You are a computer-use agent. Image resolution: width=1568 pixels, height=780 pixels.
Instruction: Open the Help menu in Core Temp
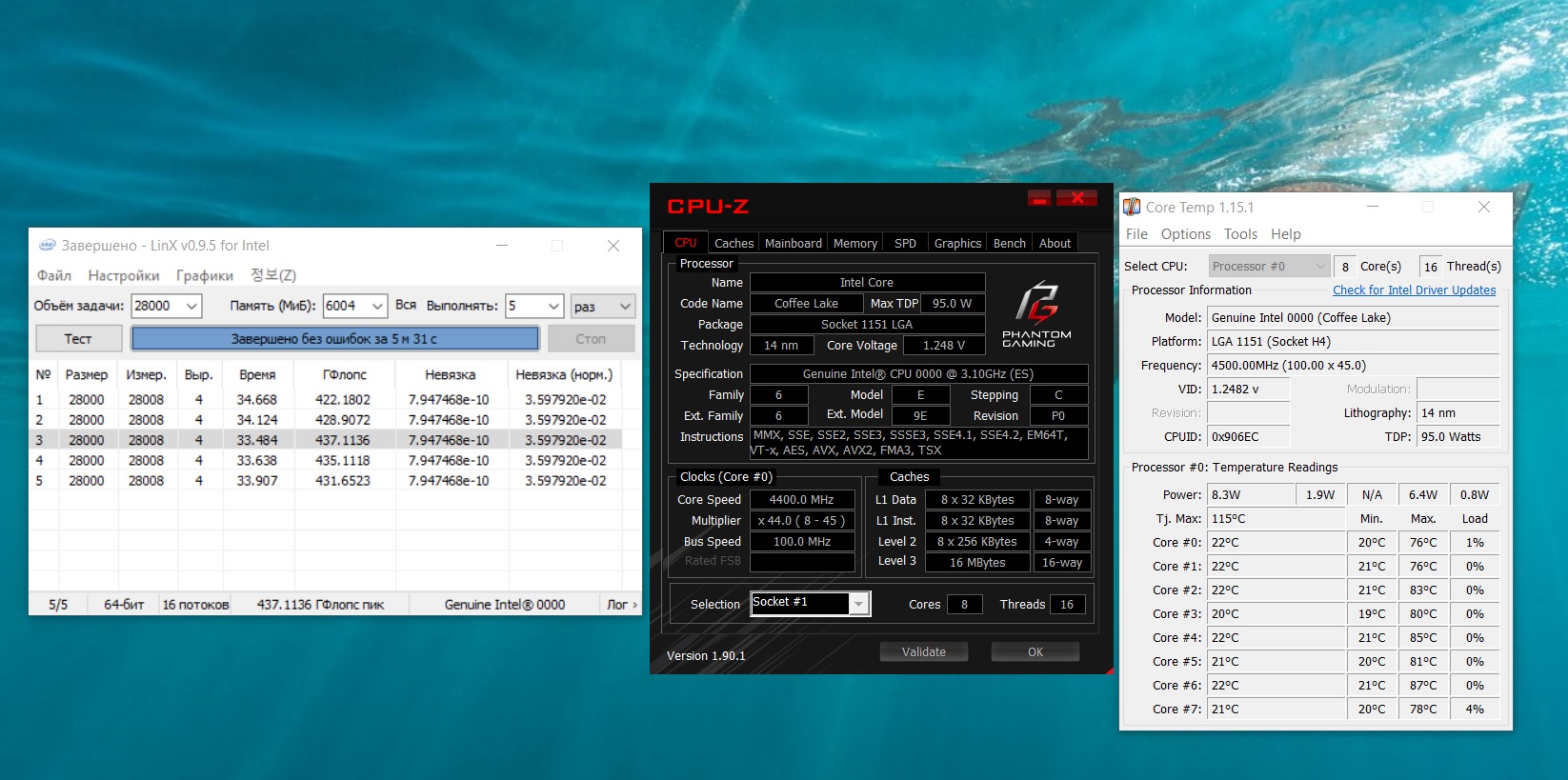[1286, 234]
